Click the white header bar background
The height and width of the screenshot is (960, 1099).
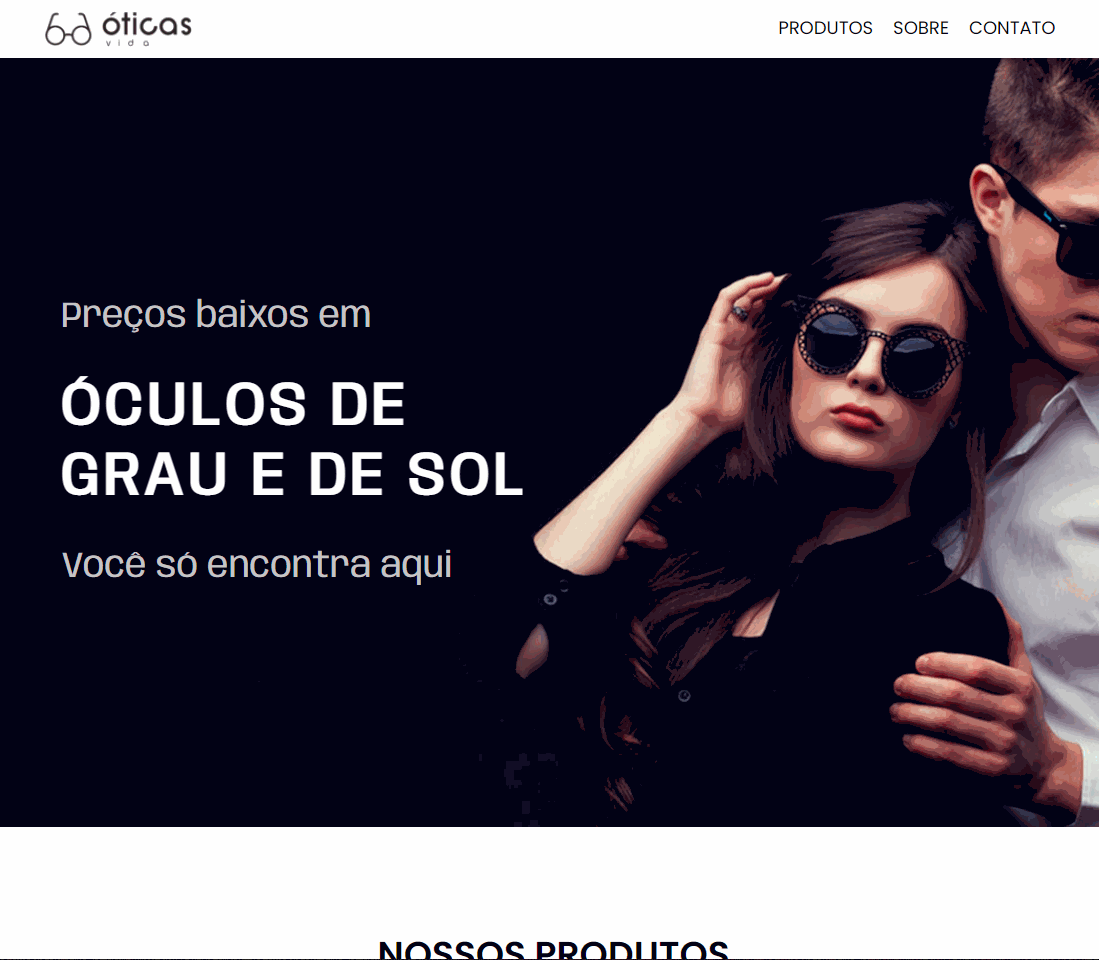click(x=477, y=29)
